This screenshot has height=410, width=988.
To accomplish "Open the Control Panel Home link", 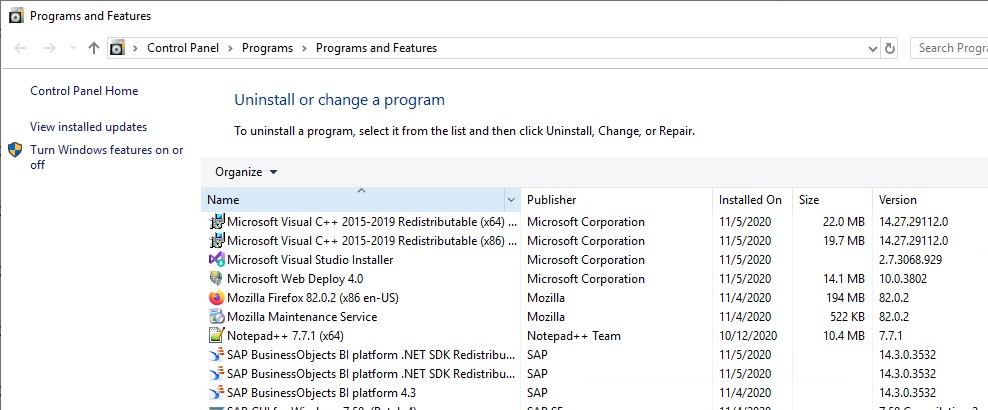I will click(x=84, y=91).
